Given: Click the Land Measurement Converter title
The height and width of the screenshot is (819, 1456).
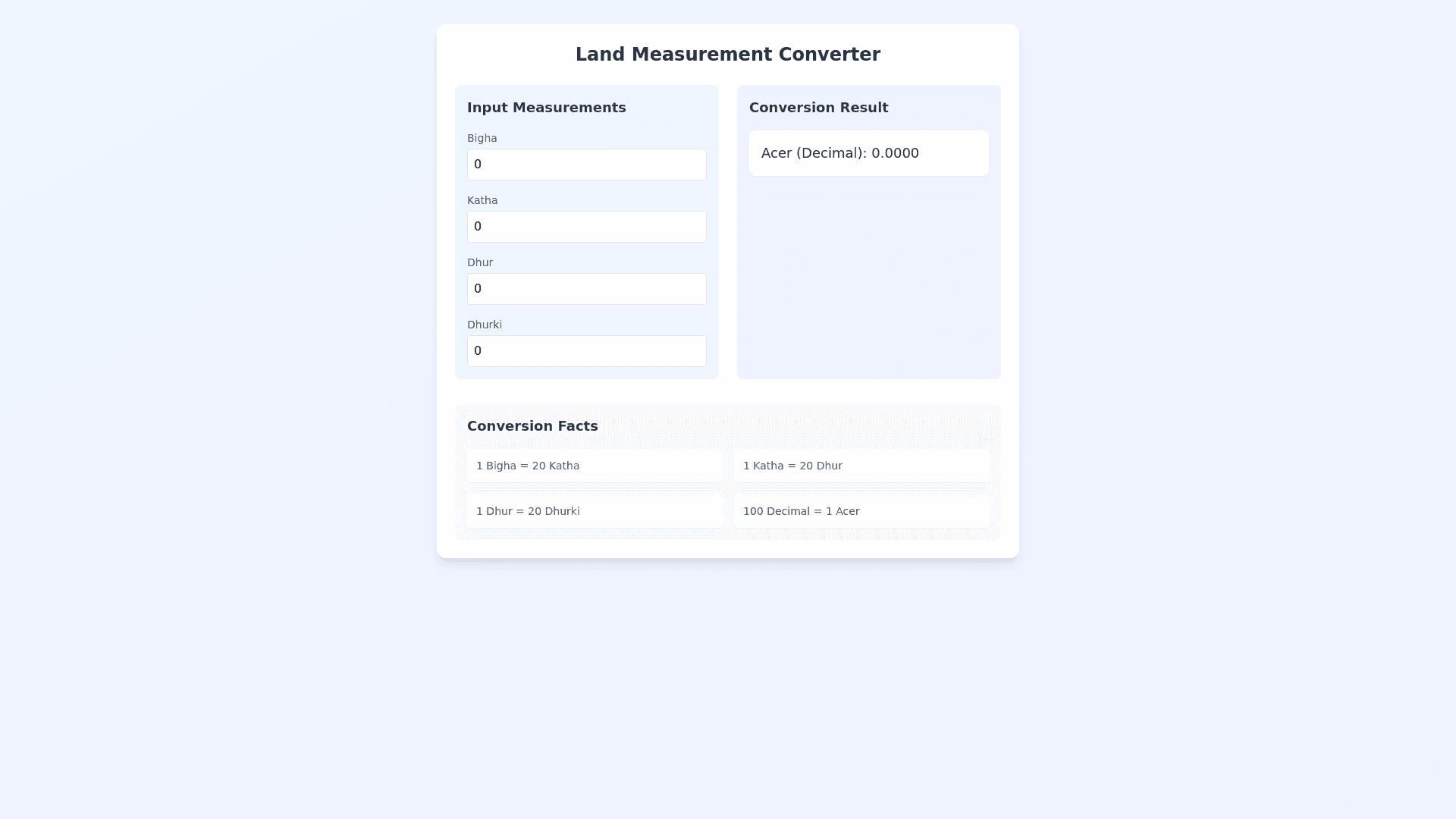Looking at the screenshot, I should tap(727, 55).
